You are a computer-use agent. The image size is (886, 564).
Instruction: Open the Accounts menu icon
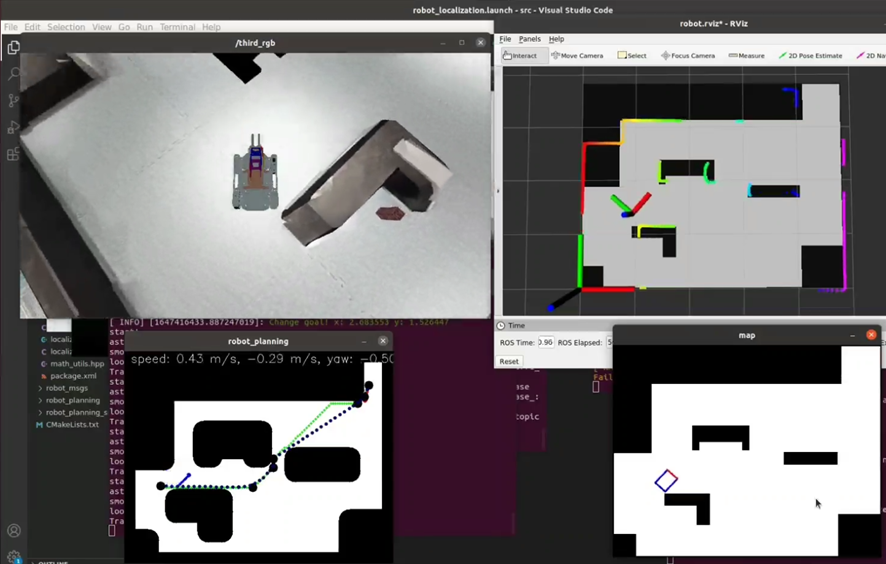(14, 531)
